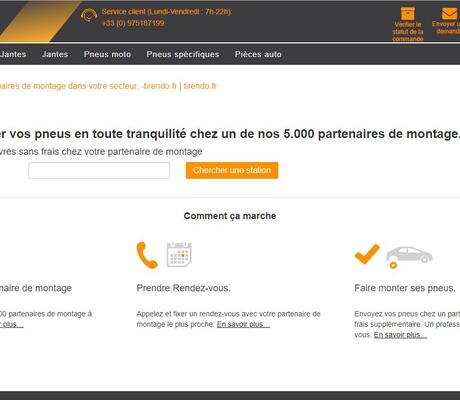Open the Pneus moto menu
Screen dimensions: 460x400
coord(107,54)
